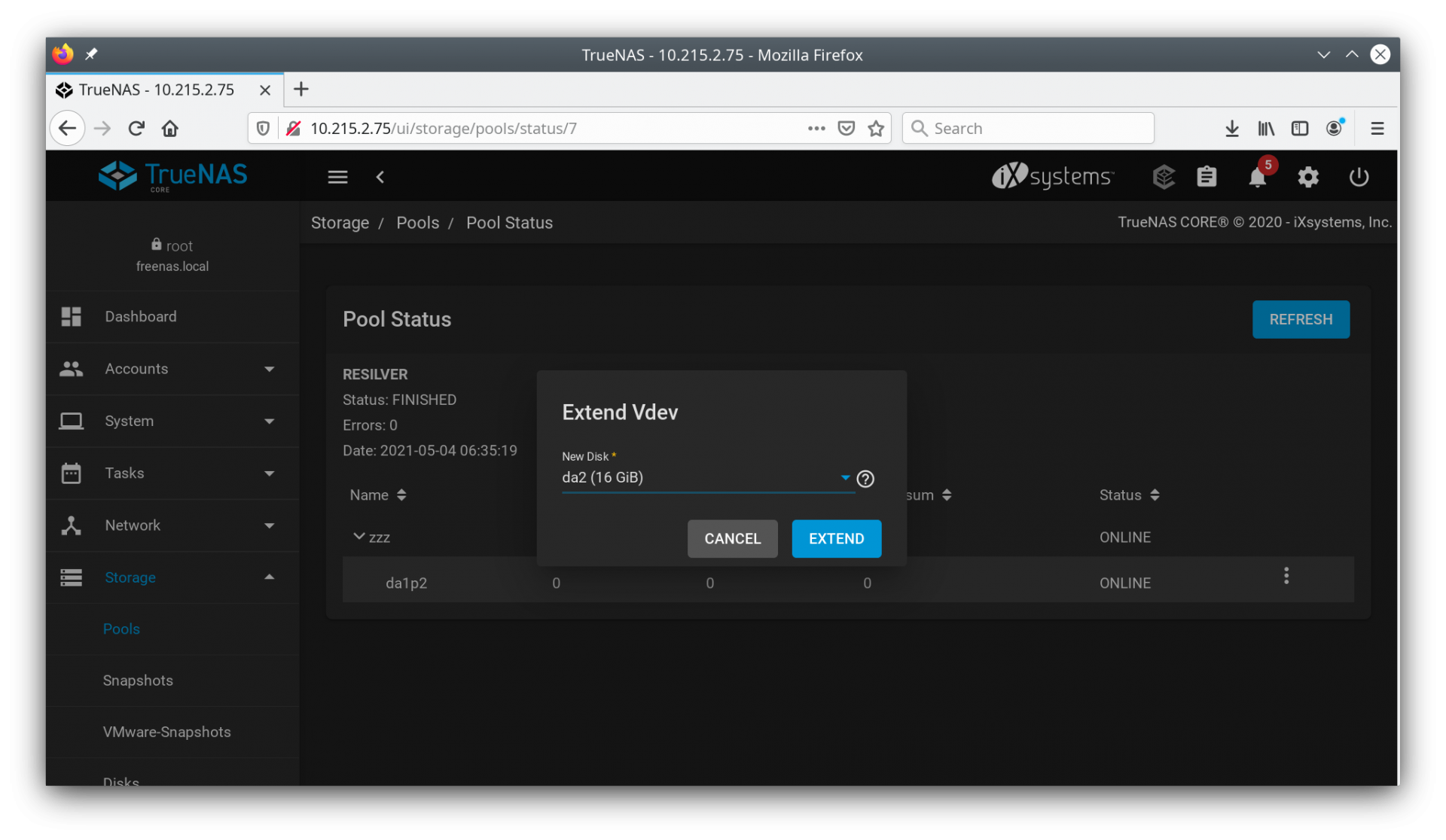Minimize Firefox window from title bar

pyautogui.click(x=1323, y=54)
